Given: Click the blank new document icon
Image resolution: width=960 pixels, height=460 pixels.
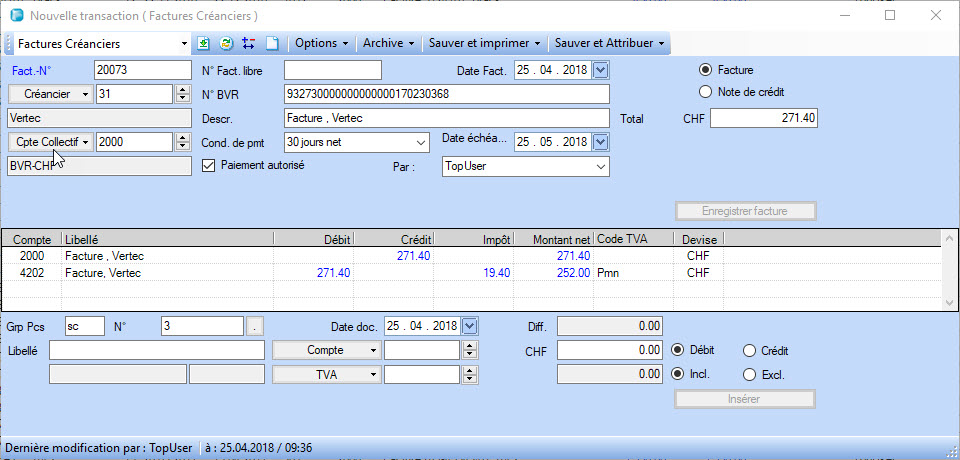Looking at the screenshot, I should point(271,43).
